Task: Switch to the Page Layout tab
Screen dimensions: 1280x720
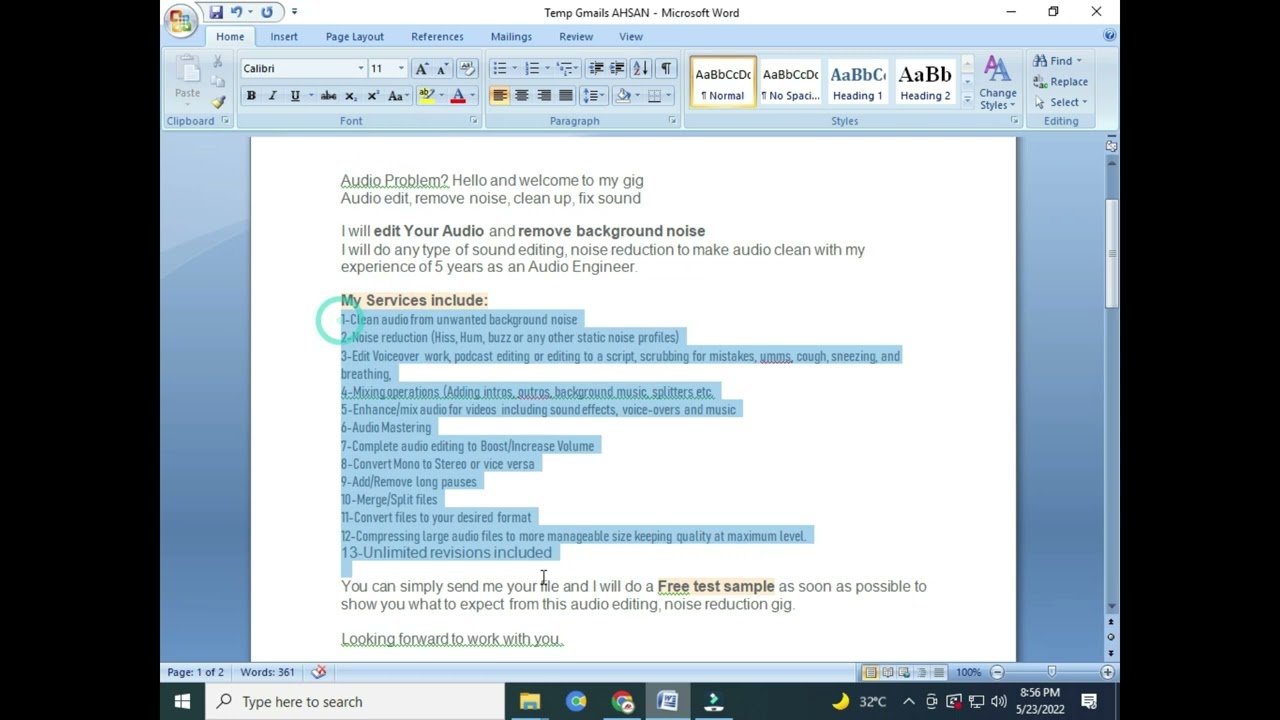Action: click(x=354, y=37)
